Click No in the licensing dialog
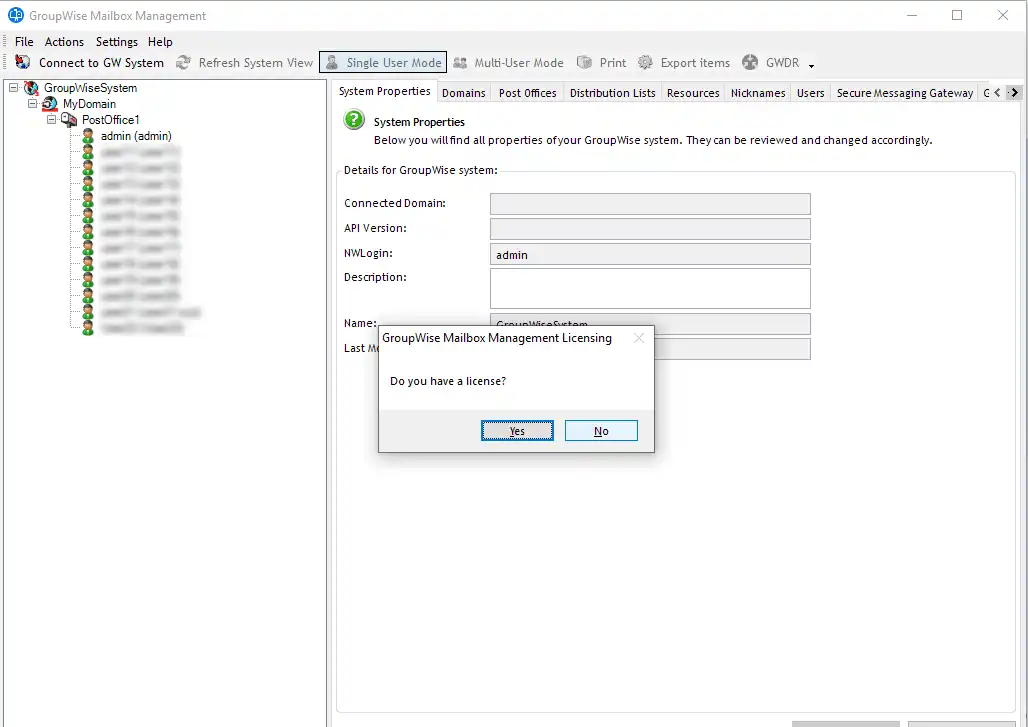 pos(601,431)
